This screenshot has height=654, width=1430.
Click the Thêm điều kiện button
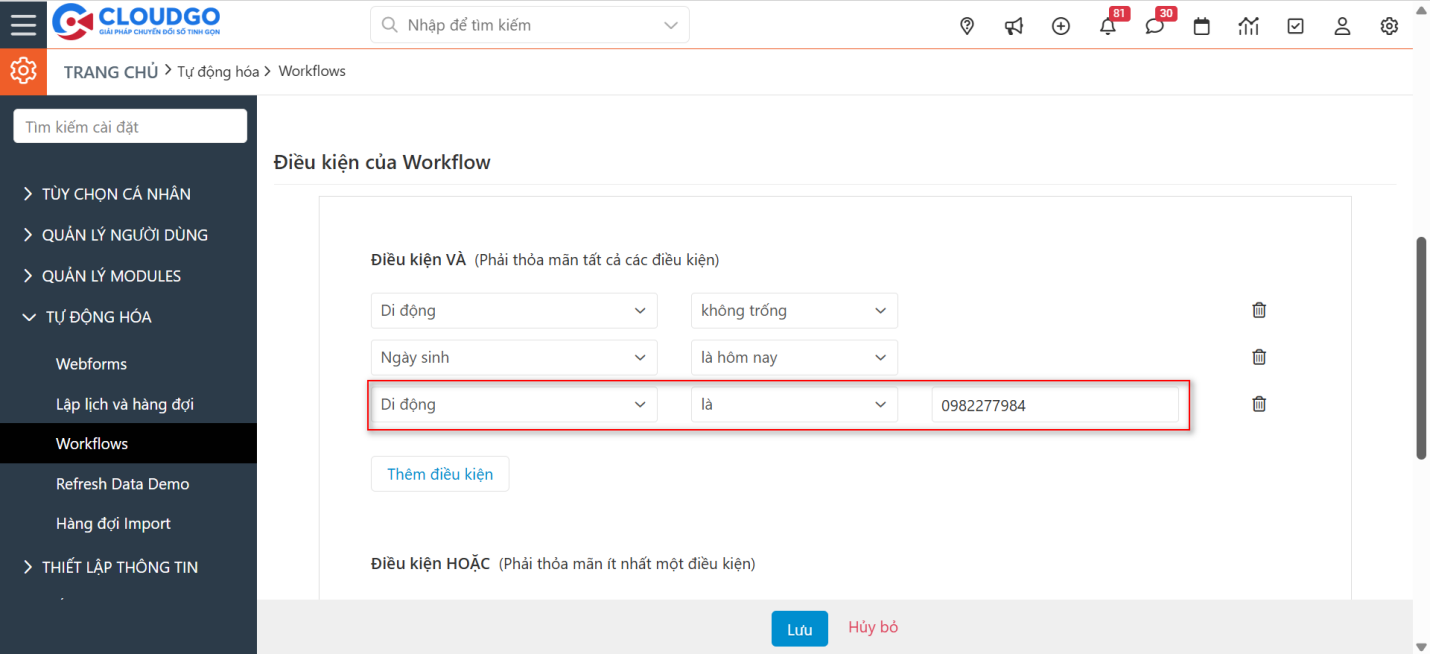(440, 474)
